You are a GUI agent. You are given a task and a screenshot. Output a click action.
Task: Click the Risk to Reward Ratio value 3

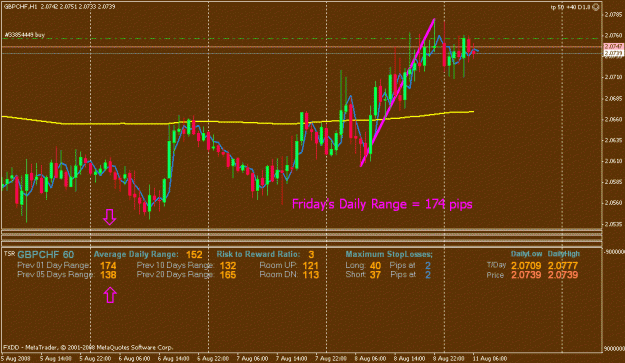[311, 255]
